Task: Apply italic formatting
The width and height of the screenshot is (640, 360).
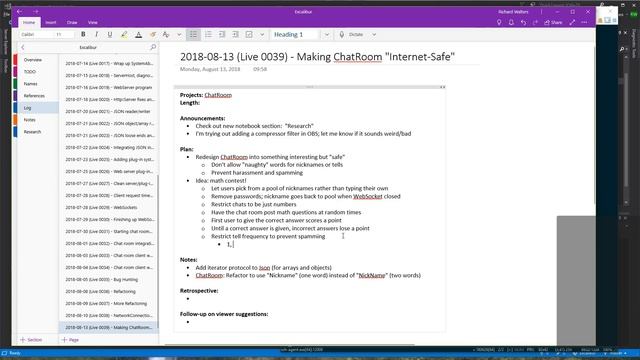Action: pyautogui.click(x=96, y=34)
